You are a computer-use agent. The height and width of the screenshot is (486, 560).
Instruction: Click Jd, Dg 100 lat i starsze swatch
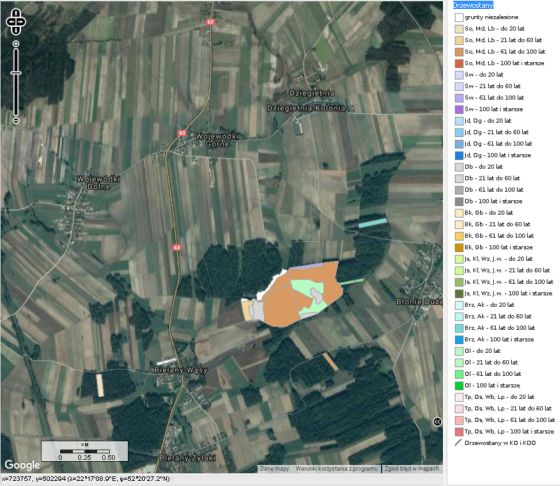[x=459, y=155]
